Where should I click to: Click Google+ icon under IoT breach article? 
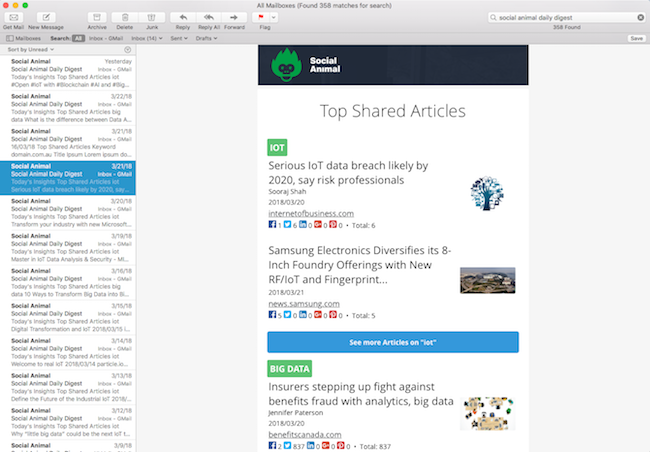tap(318, 224)
